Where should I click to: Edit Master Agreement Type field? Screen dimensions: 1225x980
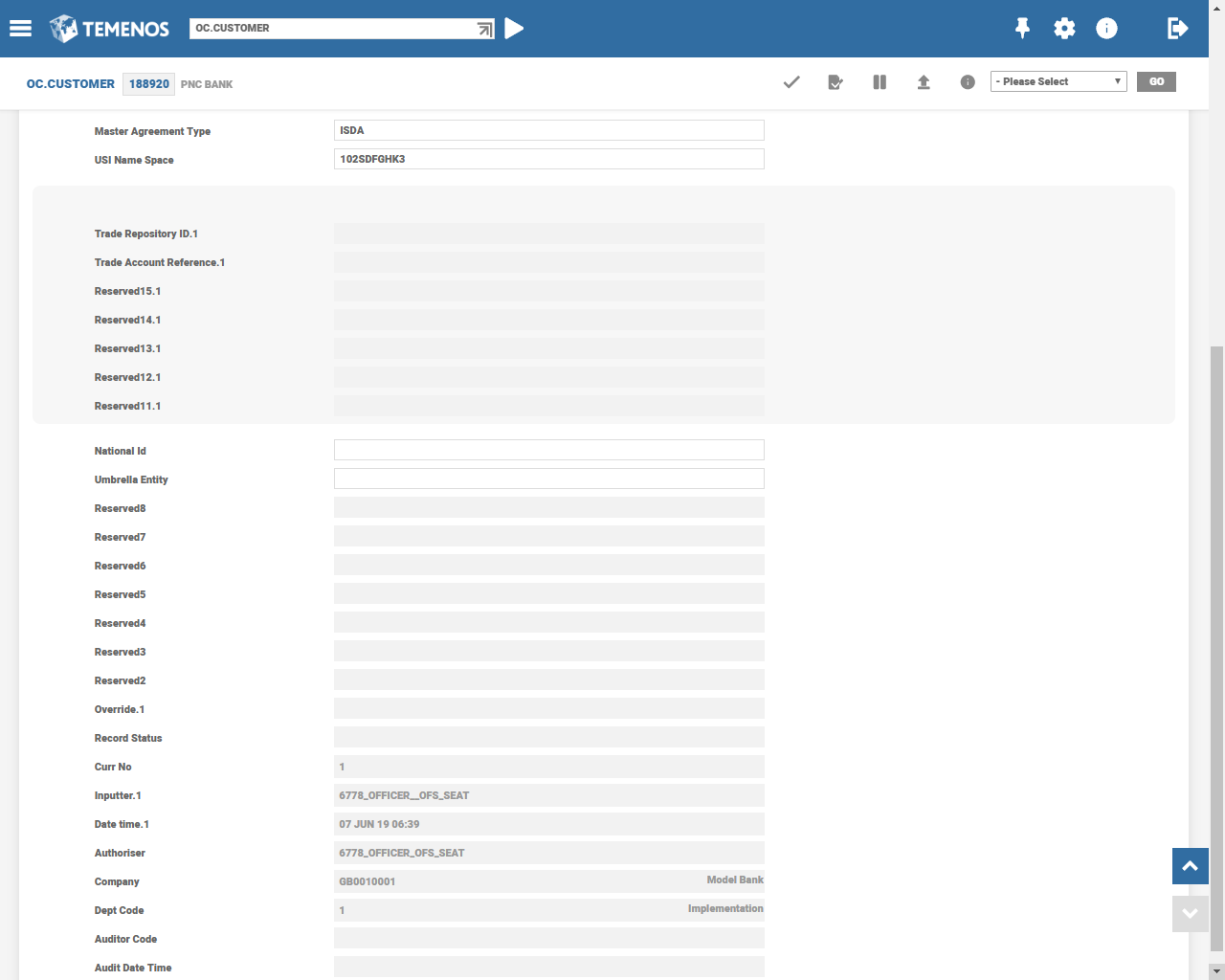[549, 130]
